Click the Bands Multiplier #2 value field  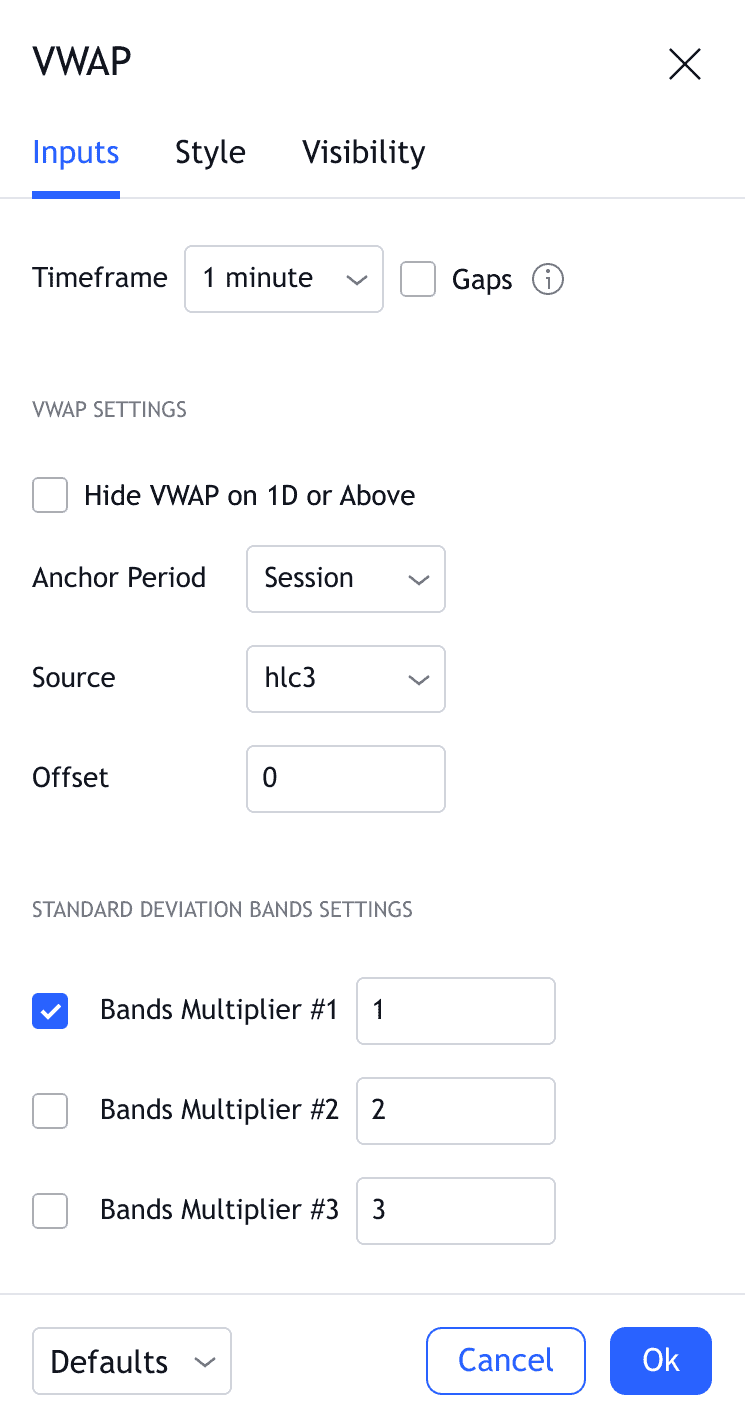[x=455, y=1111]
